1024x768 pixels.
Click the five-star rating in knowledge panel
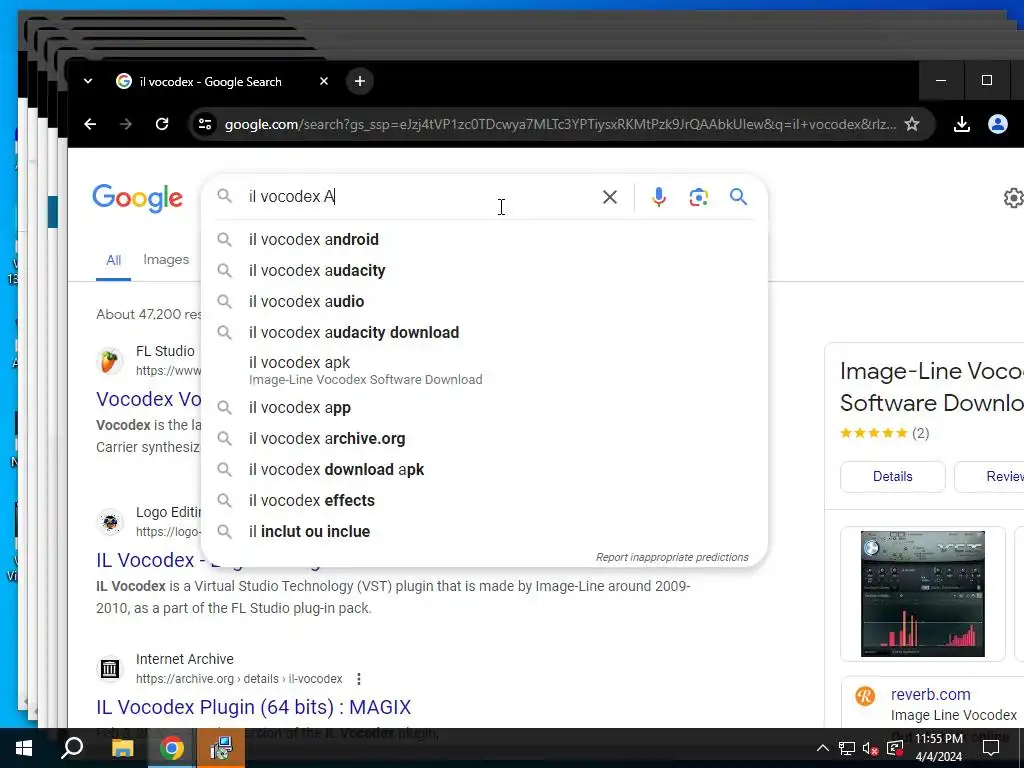tap(874, 433)
